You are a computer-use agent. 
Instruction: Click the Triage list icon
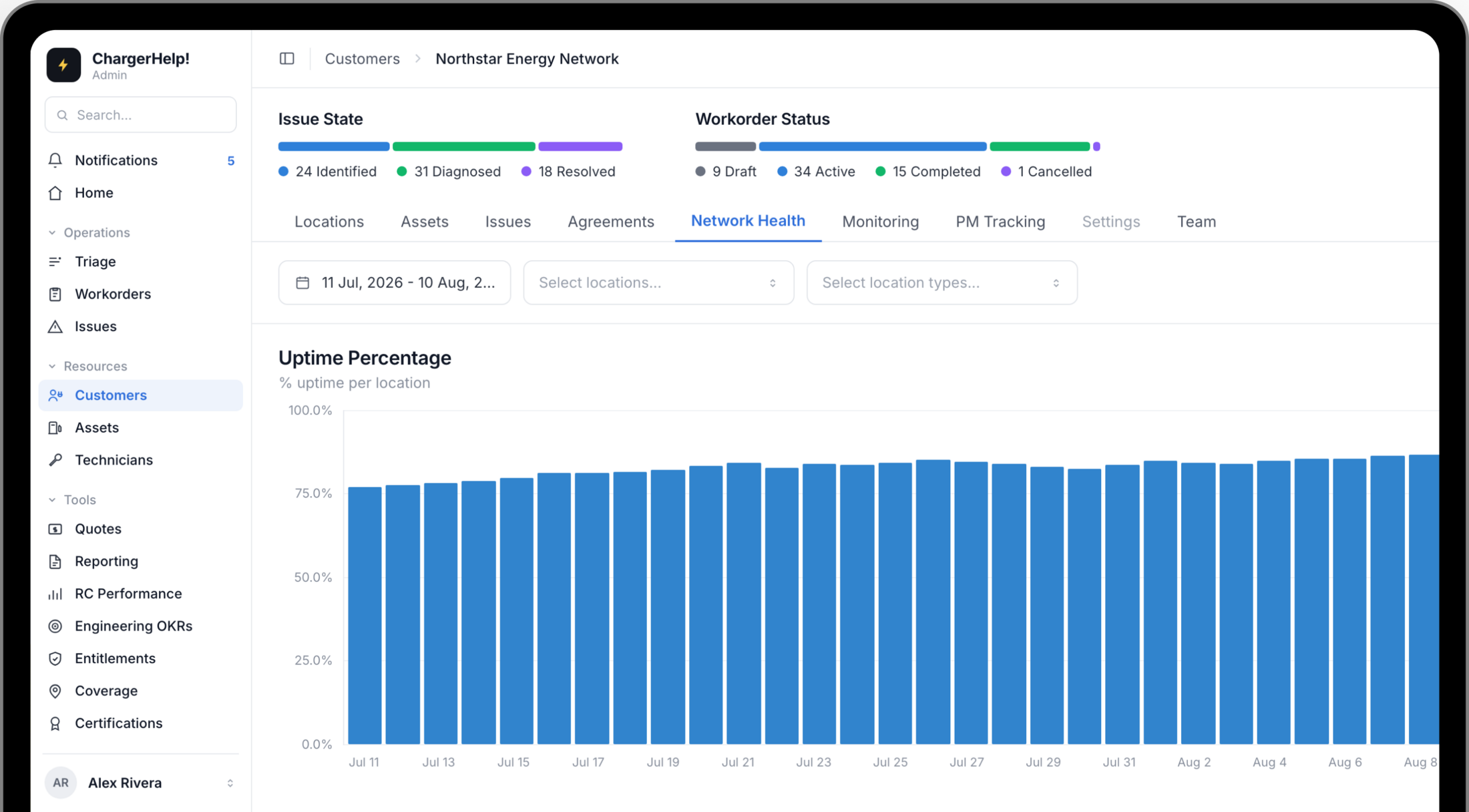coord(55,262)
